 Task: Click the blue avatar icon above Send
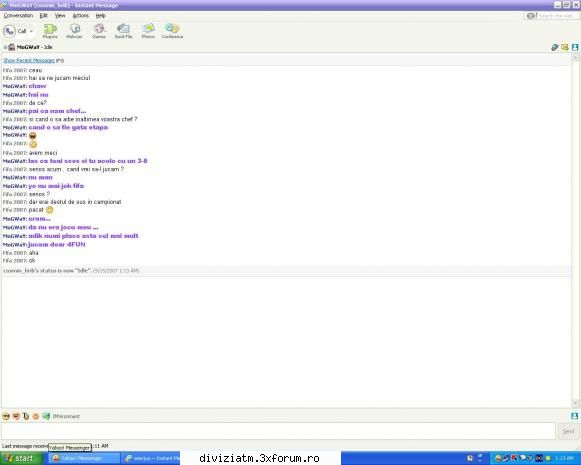575,416
